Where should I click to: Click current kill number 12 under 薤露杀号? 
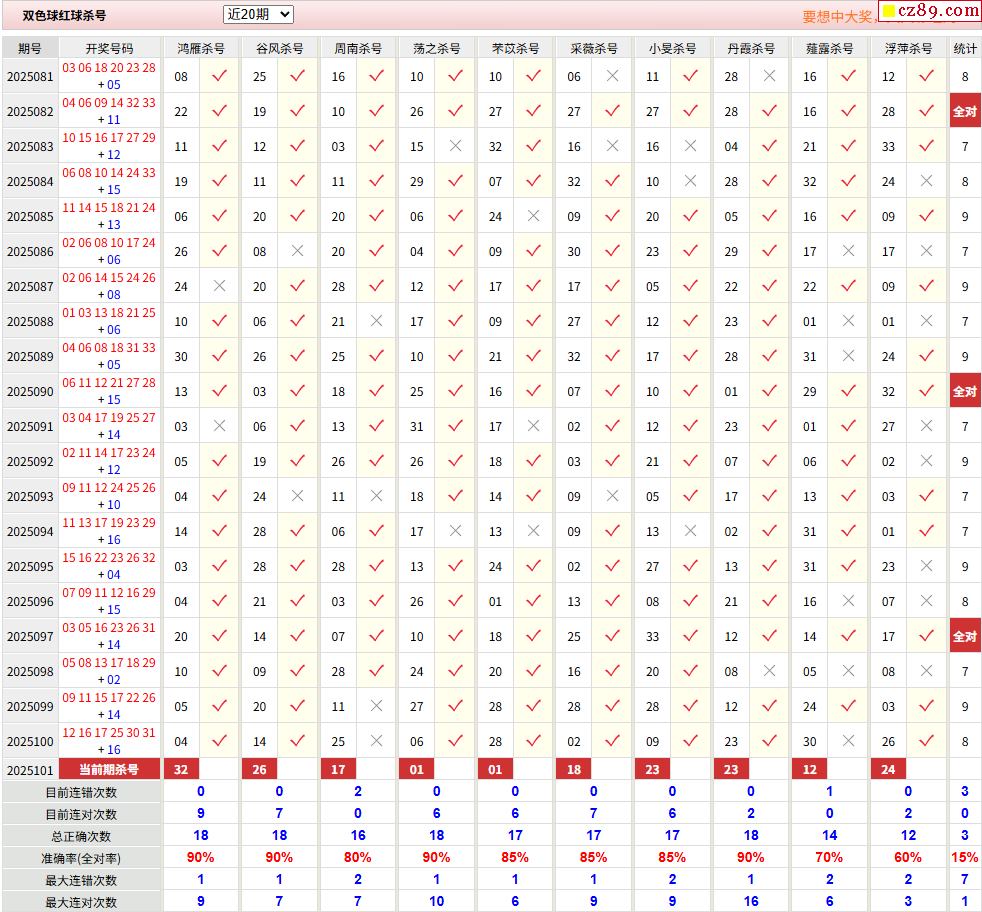click(x=810, y=769)
